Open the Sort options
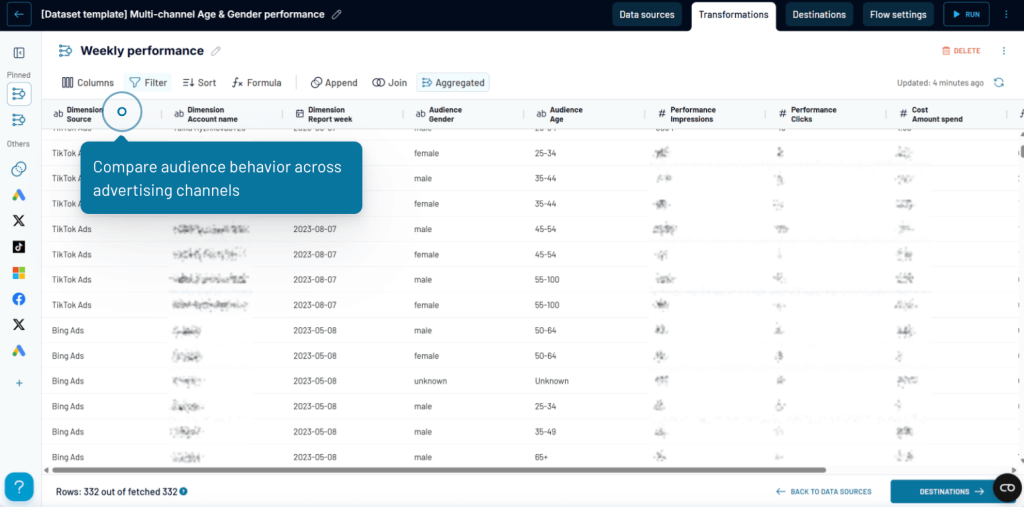This screenshot has width=1024, height=507. coord(199,83)
